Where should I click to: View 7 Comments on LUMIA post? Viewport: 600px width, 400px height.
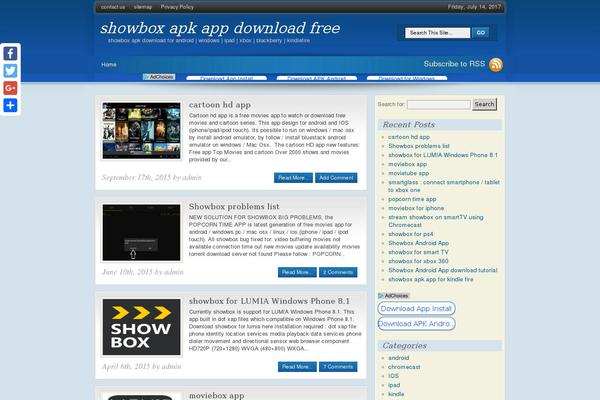[338, 367]
